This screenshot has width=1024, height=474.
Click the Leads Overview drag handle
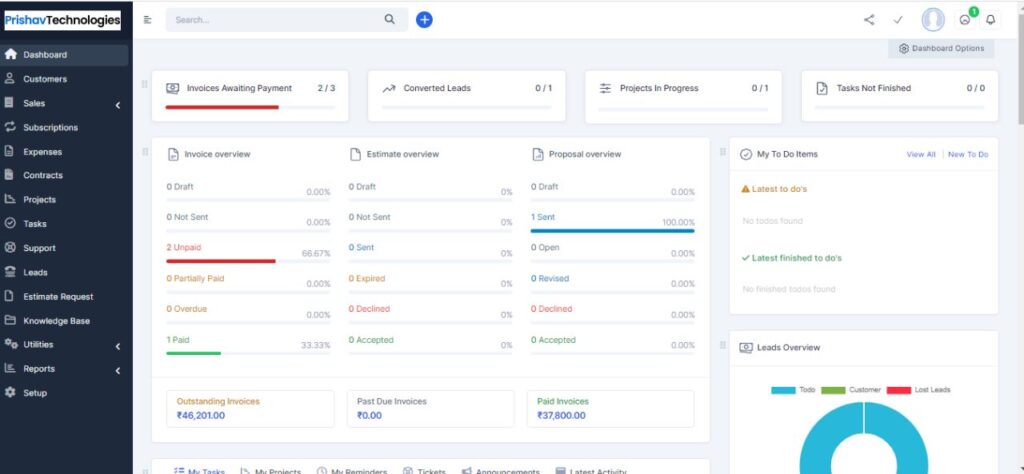click(722, 345)
